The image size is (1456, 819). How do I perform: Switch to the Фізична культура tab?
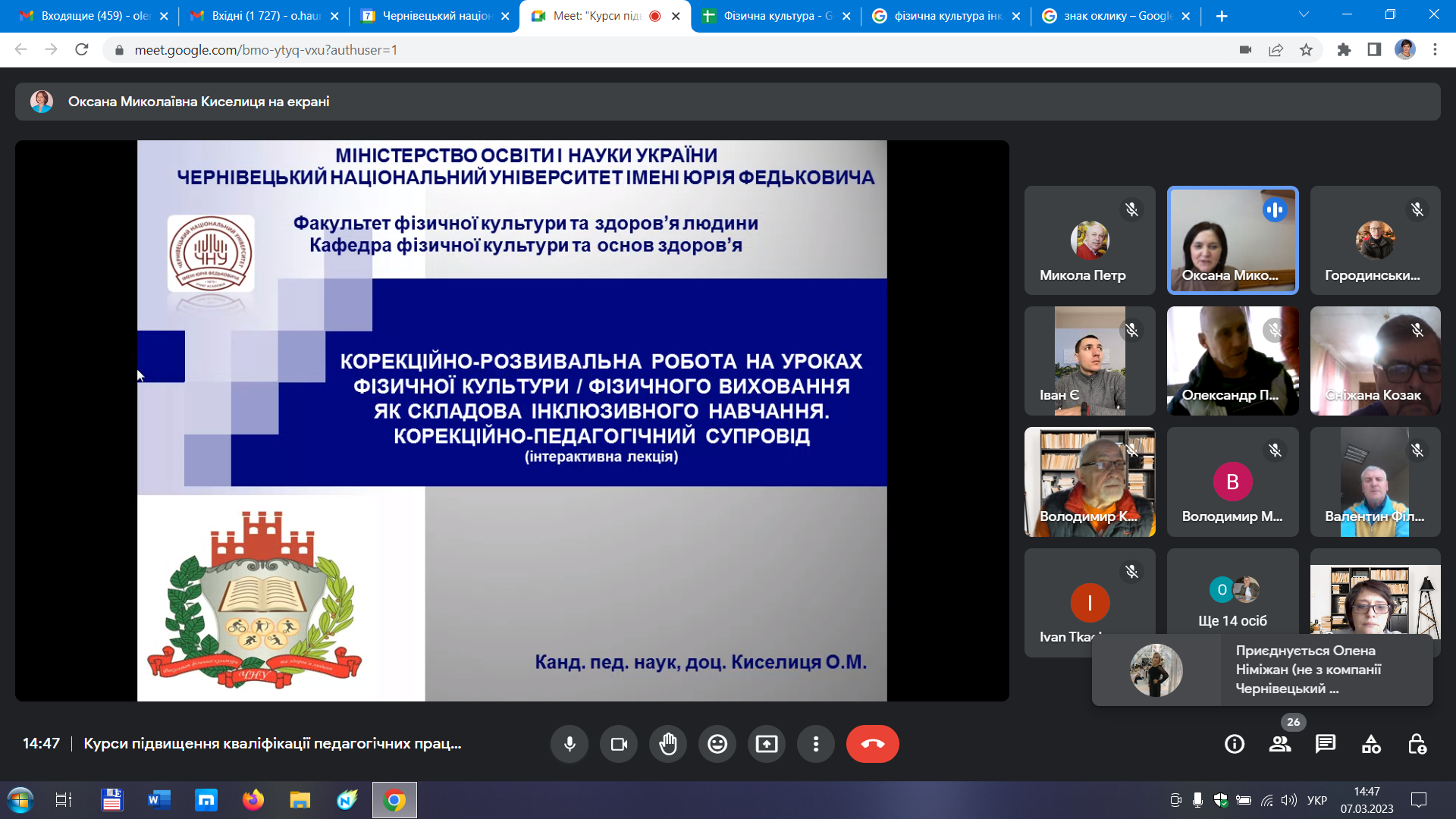click(x=775, y=16)
